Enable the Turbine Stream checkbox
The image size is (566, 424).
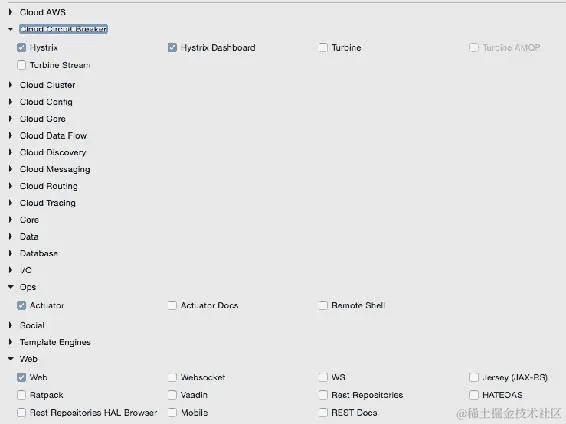click(x=22, y=65)
